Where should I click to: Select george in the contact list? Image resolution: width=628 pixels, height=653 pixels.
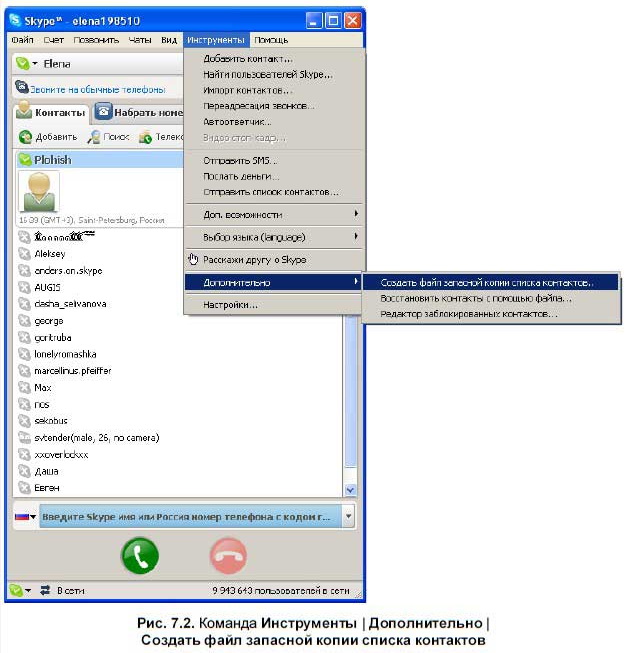[x=48, y=321]
